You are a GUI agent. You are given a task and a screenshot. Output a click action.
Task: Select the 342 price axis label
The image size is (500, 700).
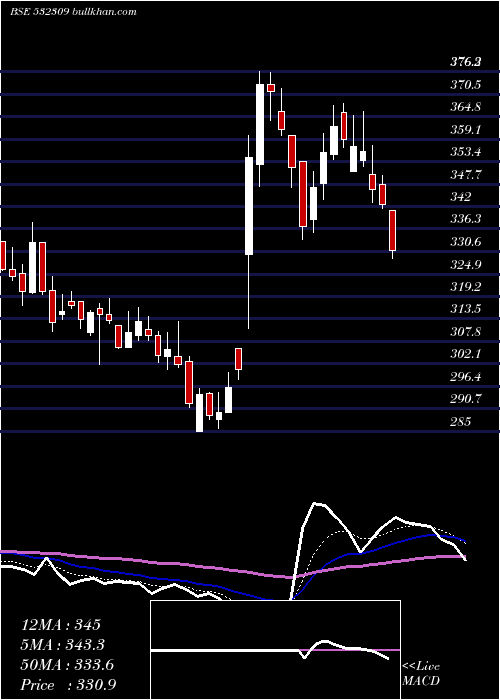point(461,196)
